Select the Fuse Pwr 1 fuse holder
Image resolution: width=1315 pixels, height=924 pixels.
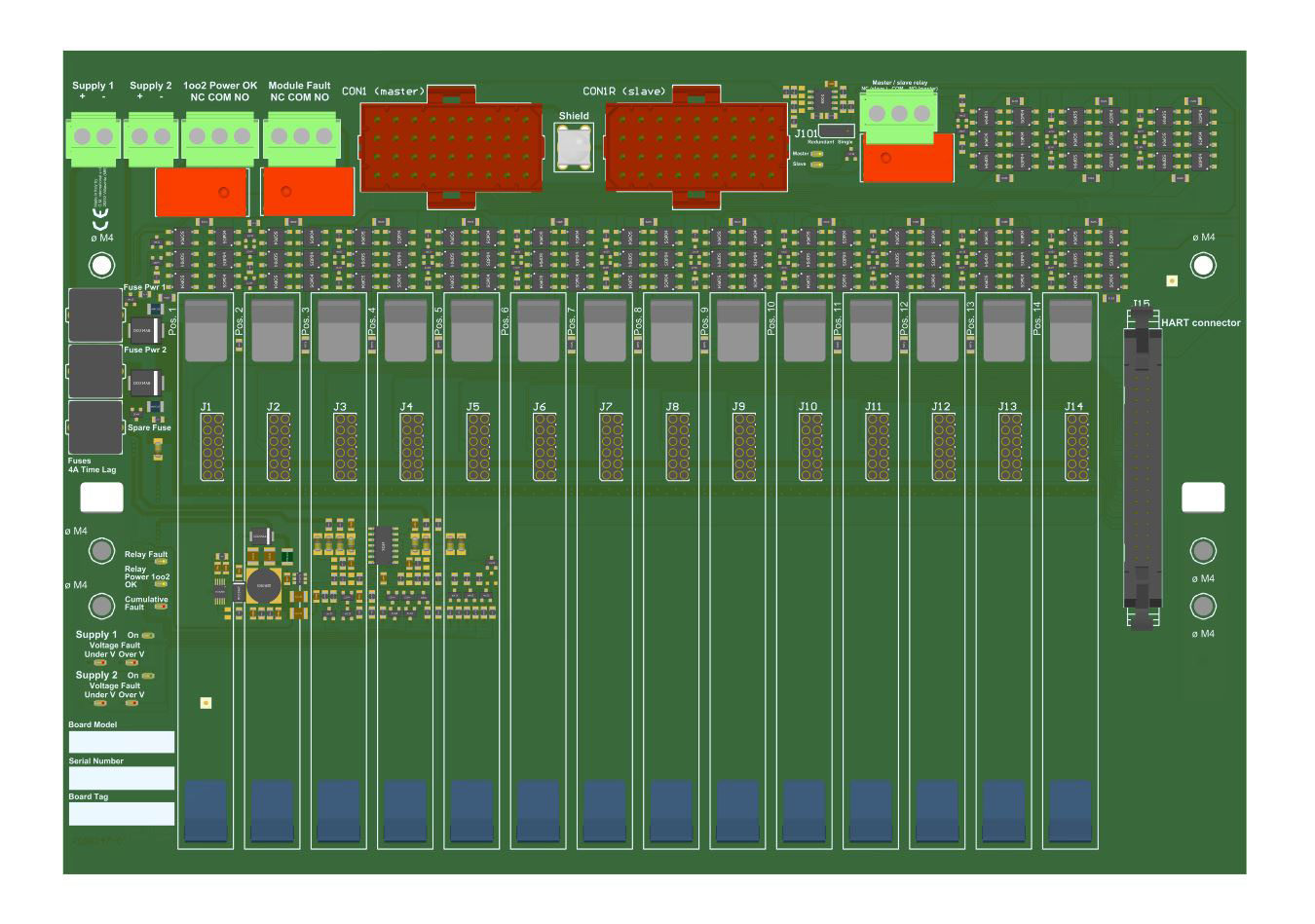point(95,314)
